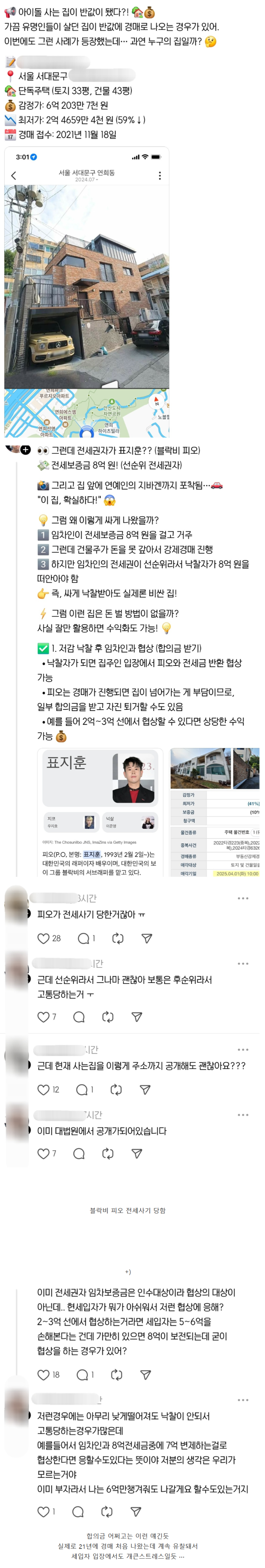Select the 넉살 related person chip

[x=130, y=822]
